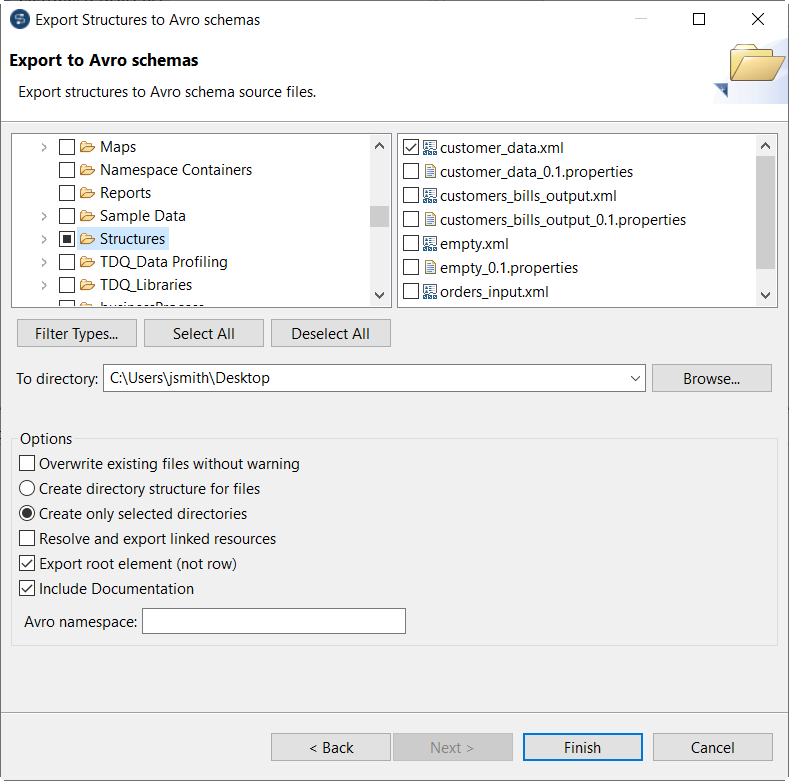Expand the Maps tree node
The image size is (789, 781).
(44, 147)
